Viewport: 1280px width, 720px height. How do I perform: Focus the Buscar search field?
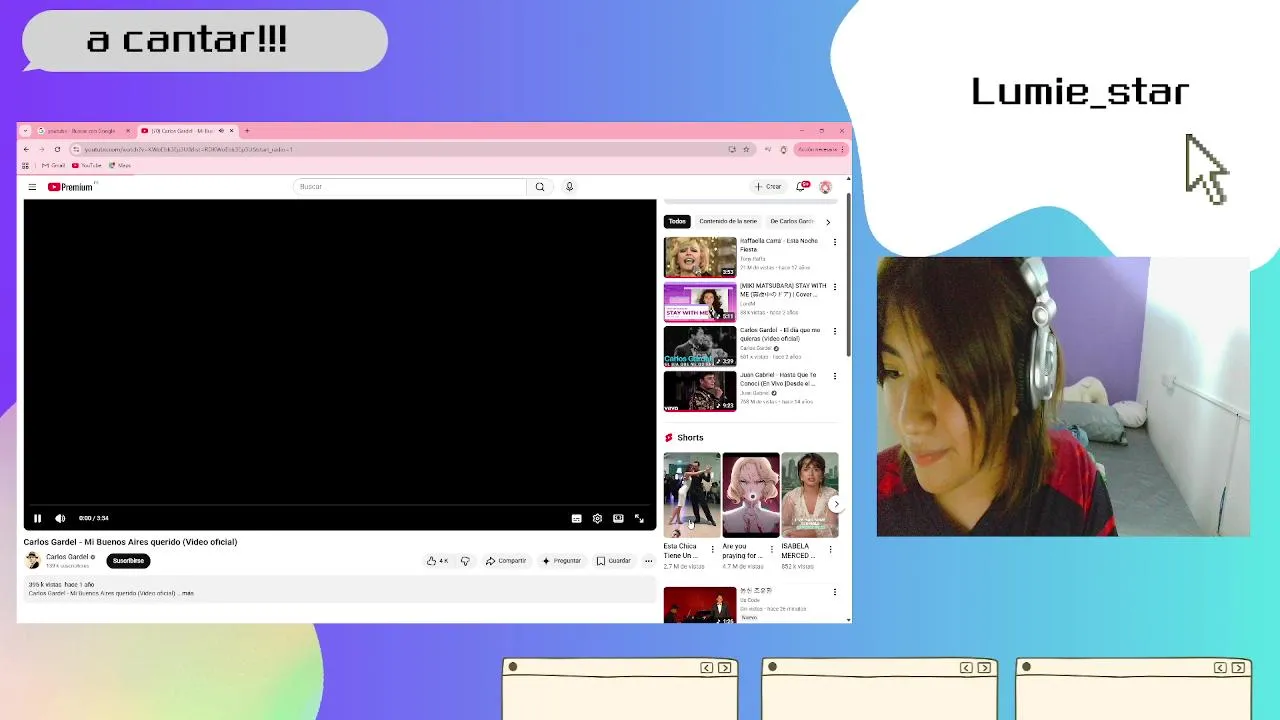[x=410, y=187]
